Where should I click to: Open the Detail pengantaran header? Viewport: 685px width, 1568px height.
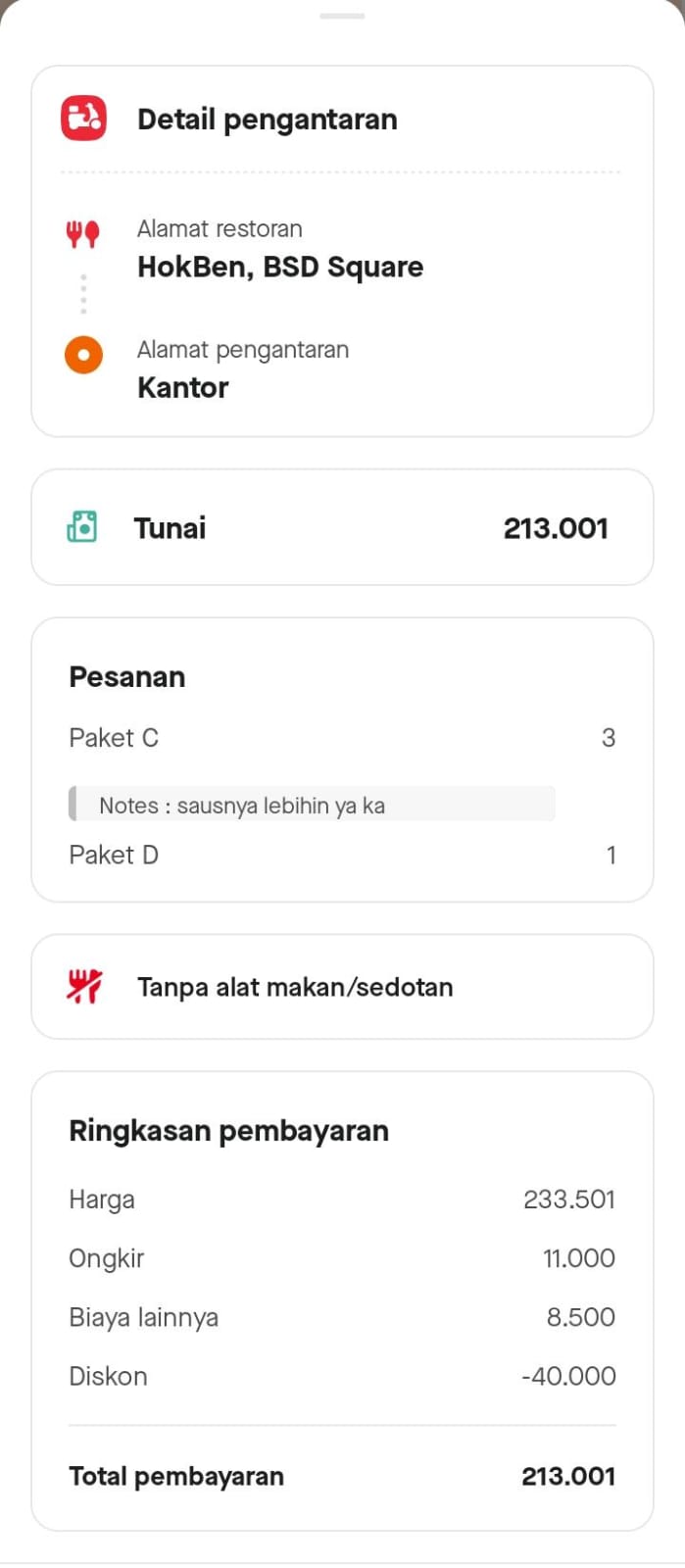pos(267,120)
